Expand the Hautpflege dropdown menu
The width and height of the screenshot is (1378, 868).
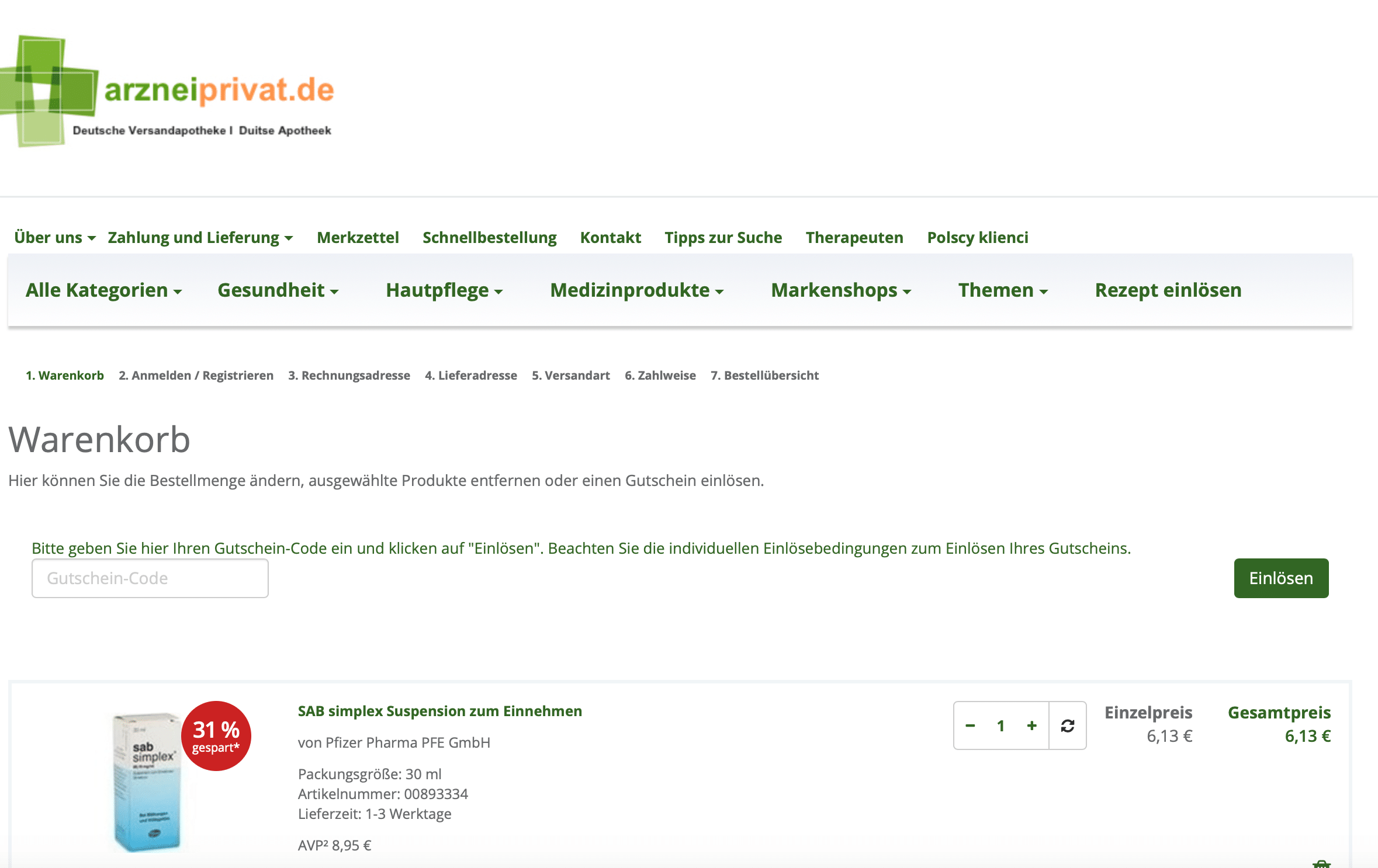pyautogui.click(x=444, y=290)
